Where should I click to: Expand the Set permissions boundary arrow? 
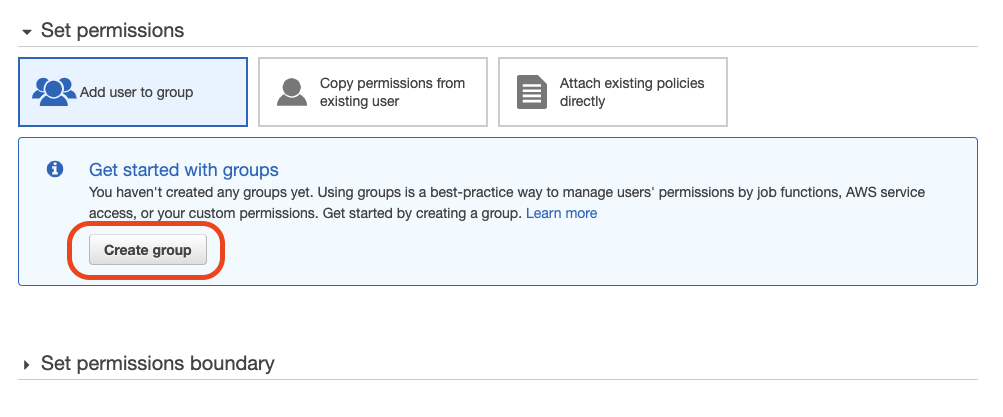click(26, 365)
